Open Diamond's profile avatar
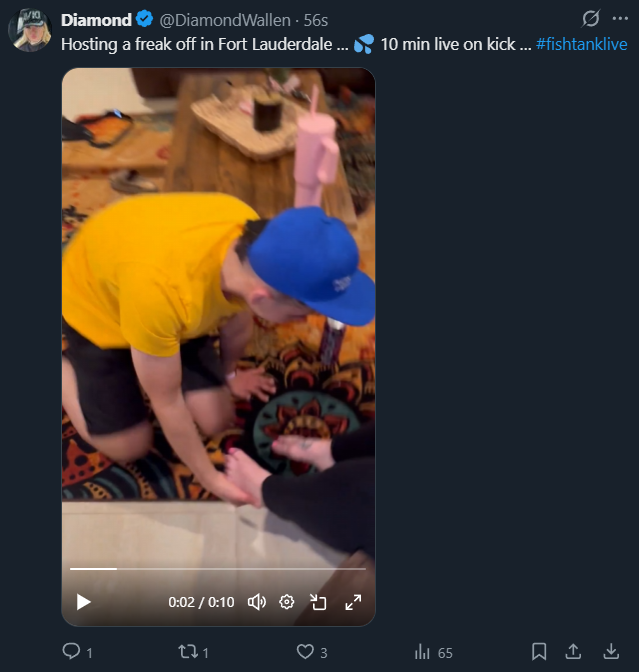 point(30,30)
